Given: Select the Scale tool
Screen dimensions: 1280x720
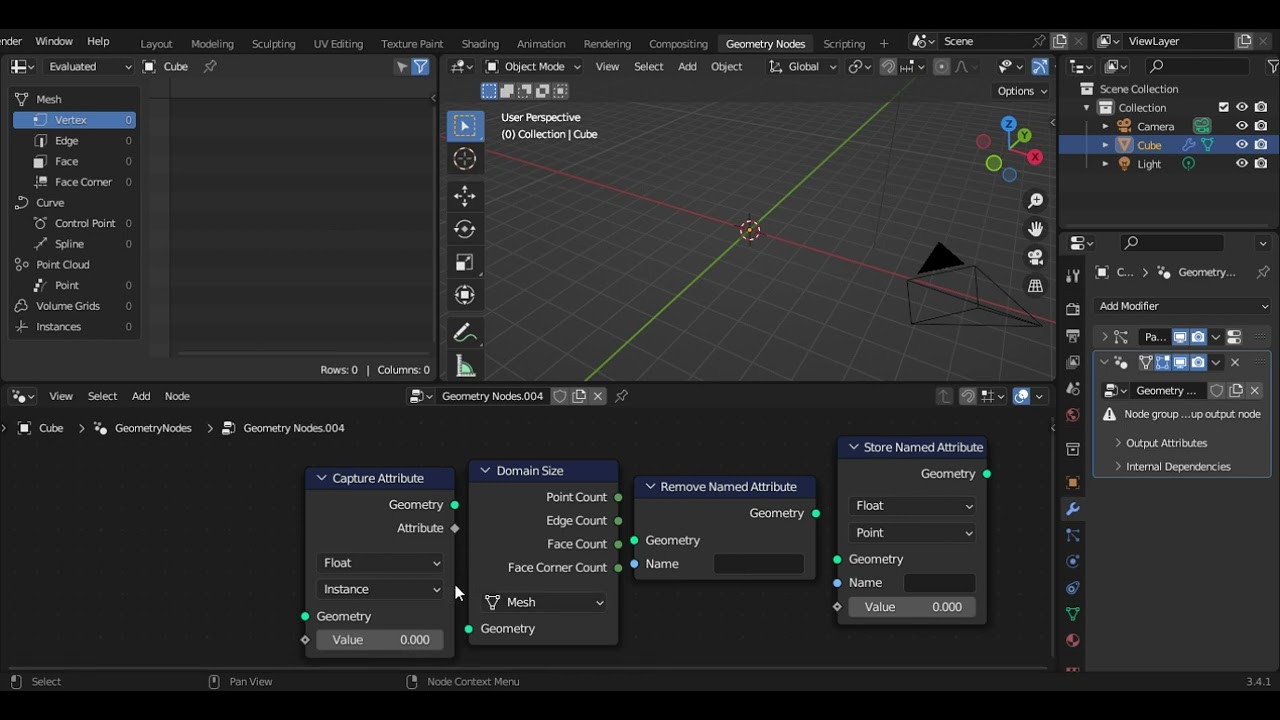Looking at the screenshot, I should (x=465, y=262).
